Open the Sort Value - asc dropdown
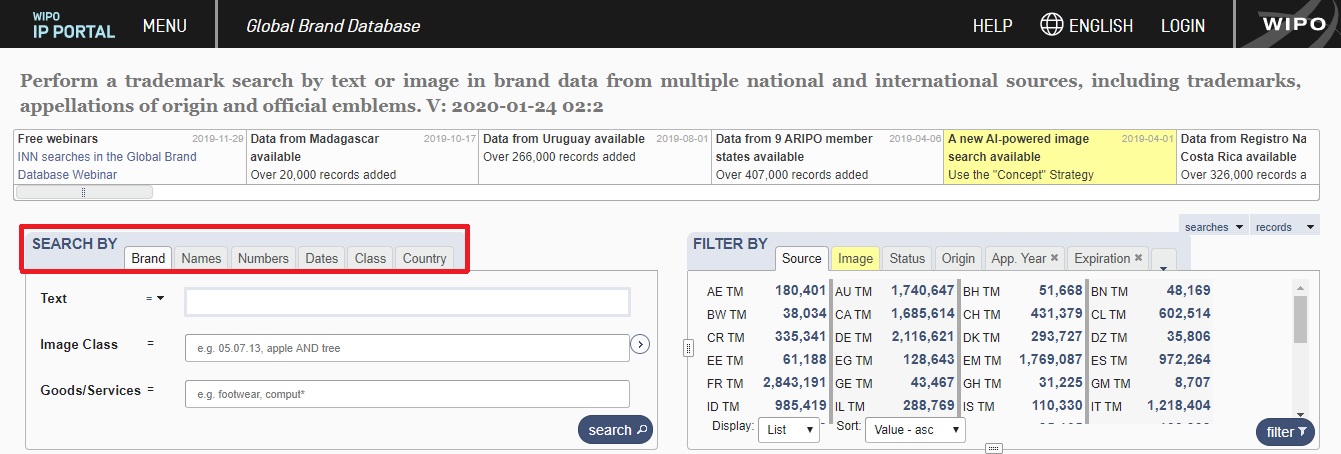 point(915,431)
